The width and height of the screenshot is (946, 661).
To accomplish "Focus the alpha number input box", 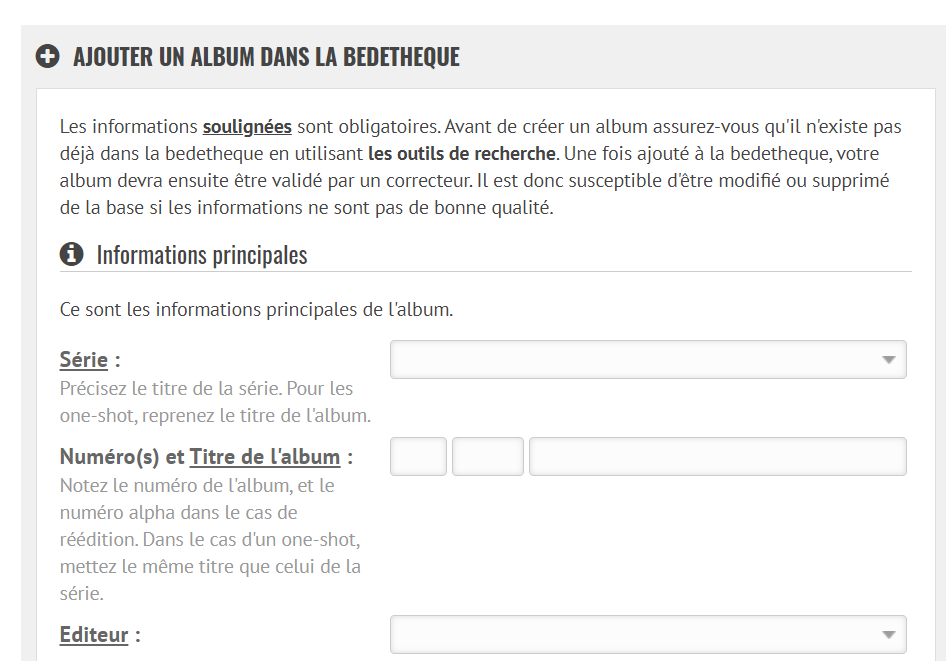I will click(488, 456).
